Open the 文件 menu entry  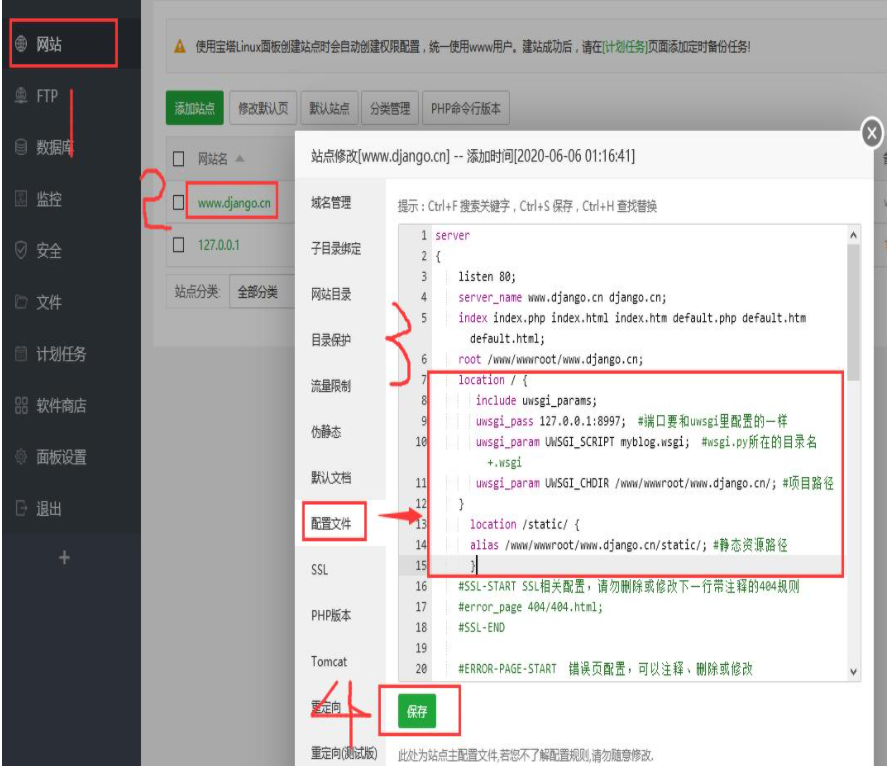49,302
